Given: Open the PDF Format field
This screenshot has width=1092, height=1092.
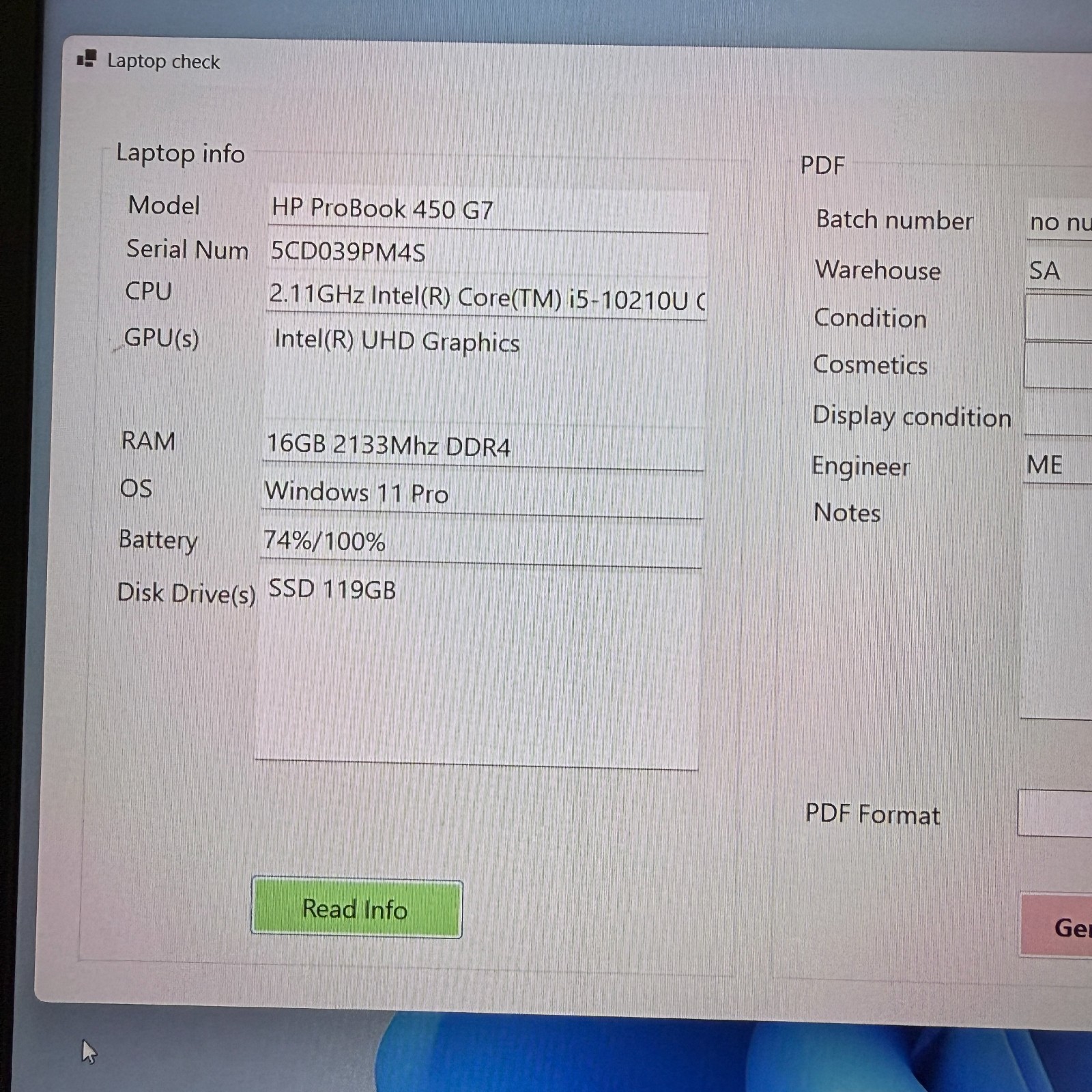Looking at the screenshot, I should pos(1054,813).
